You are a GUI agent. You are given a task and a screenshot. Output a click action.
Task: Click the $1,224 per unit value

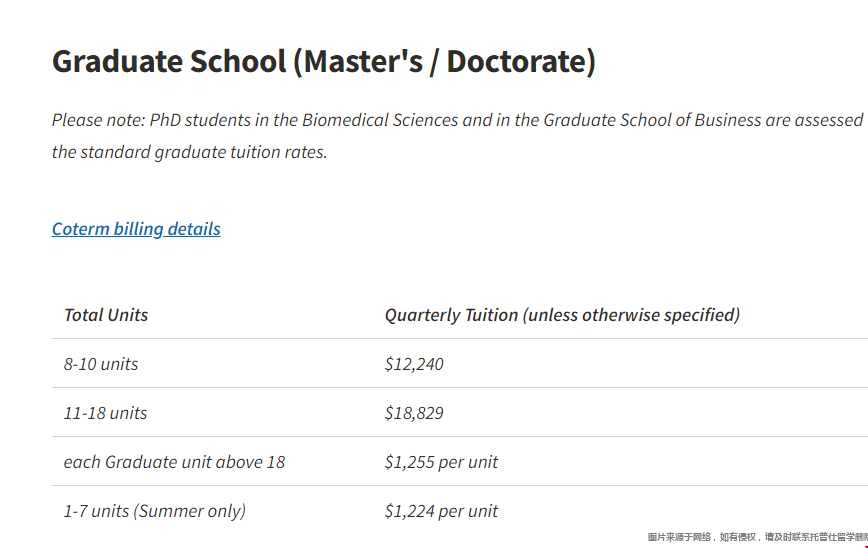[441, 511]
